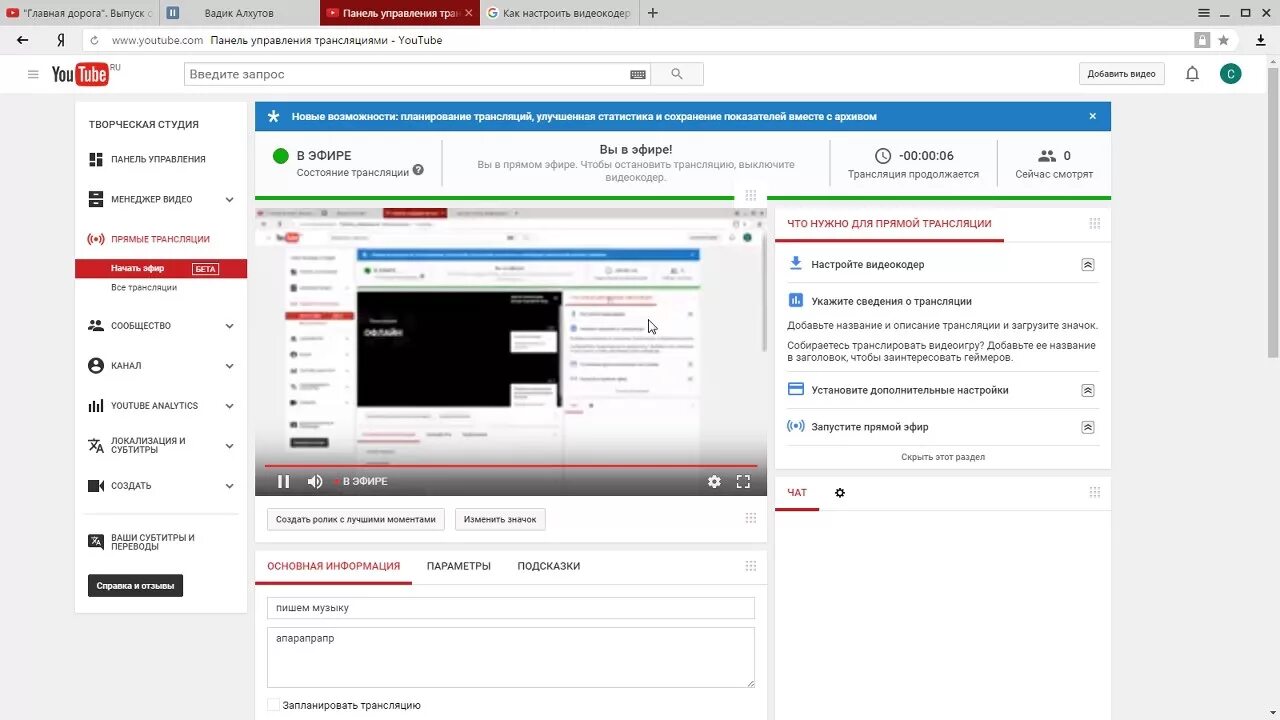
Task: Click the Творческая студия heading
Action: 144,125
